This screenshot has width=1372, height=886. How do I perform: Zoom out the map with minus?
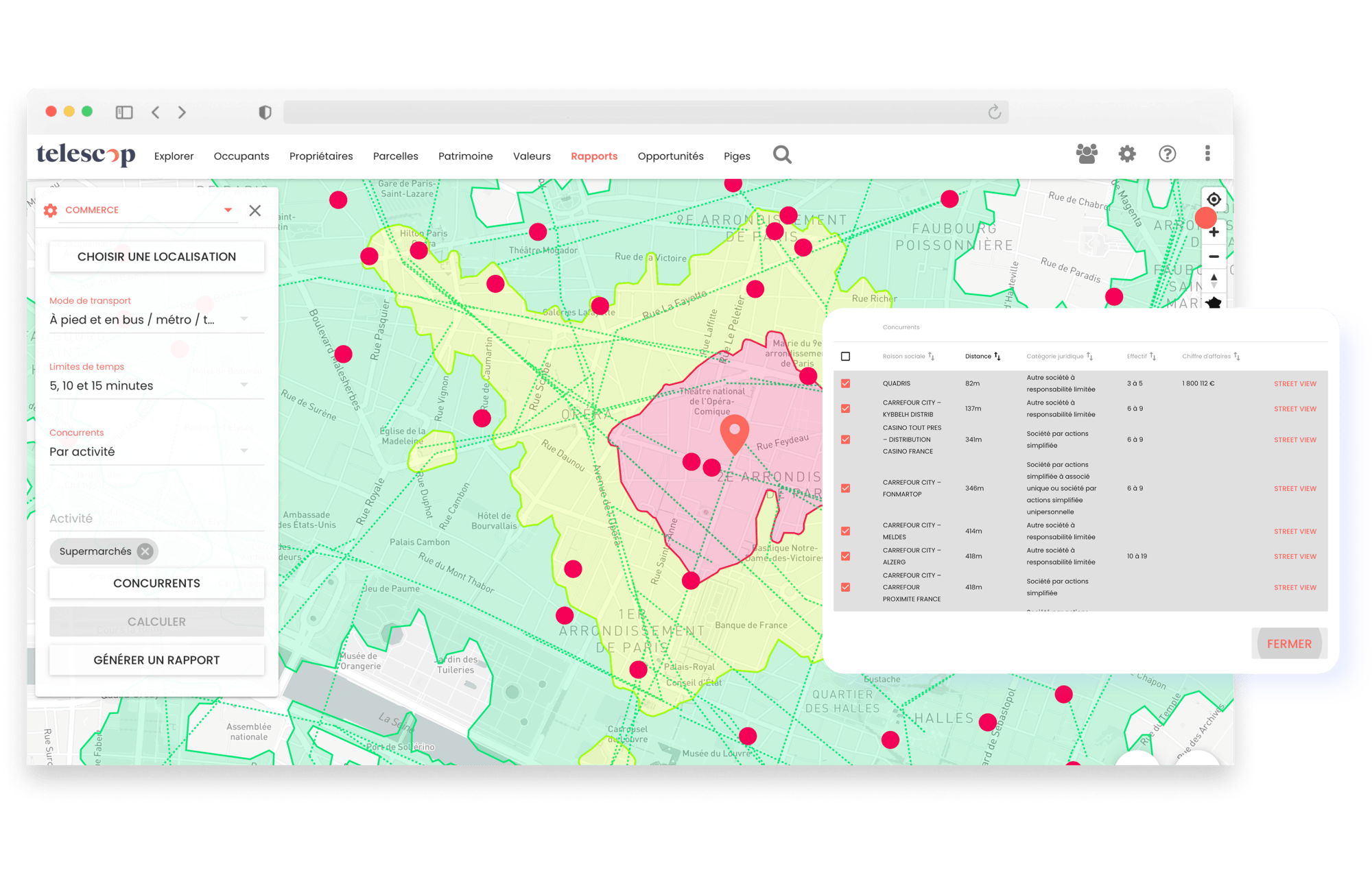tap(1214, 256)
